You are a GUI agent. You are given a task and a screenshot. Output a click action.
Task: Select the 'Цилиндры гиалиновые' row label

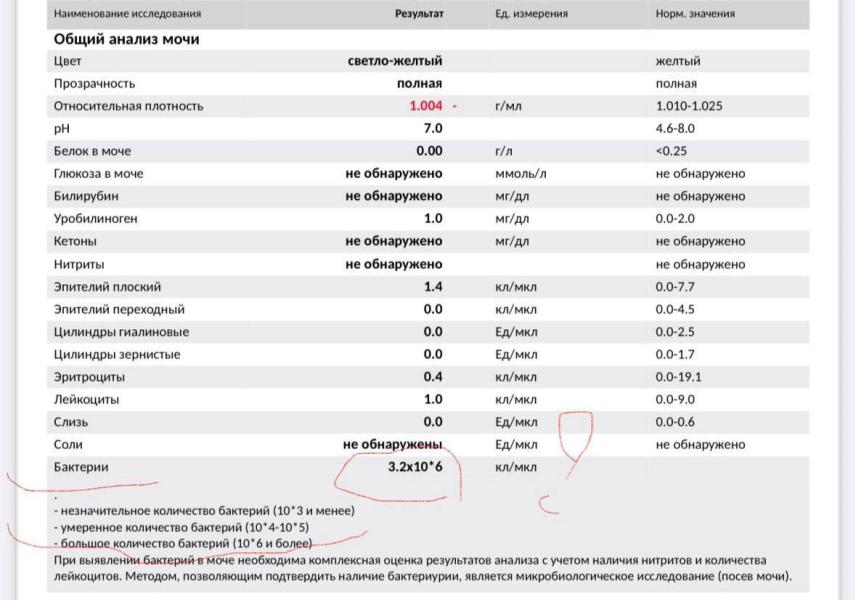[x=121, y=332]
